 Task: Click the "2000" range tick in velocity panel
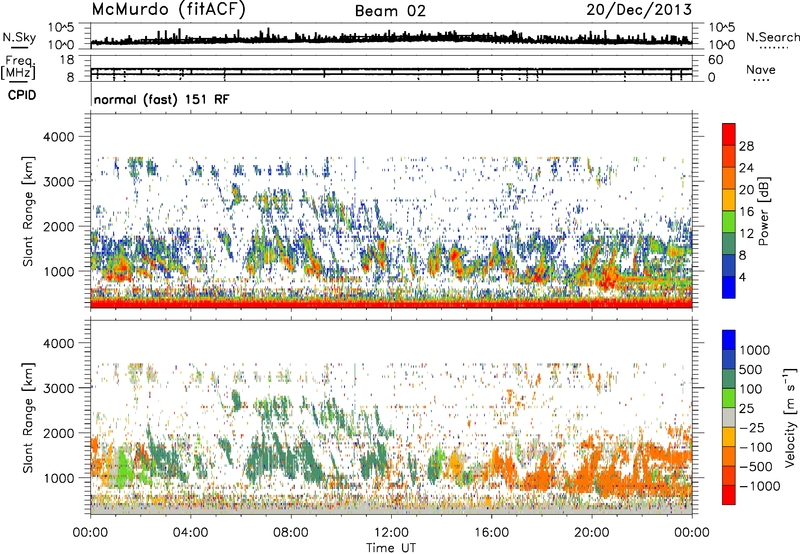[58, 433]
